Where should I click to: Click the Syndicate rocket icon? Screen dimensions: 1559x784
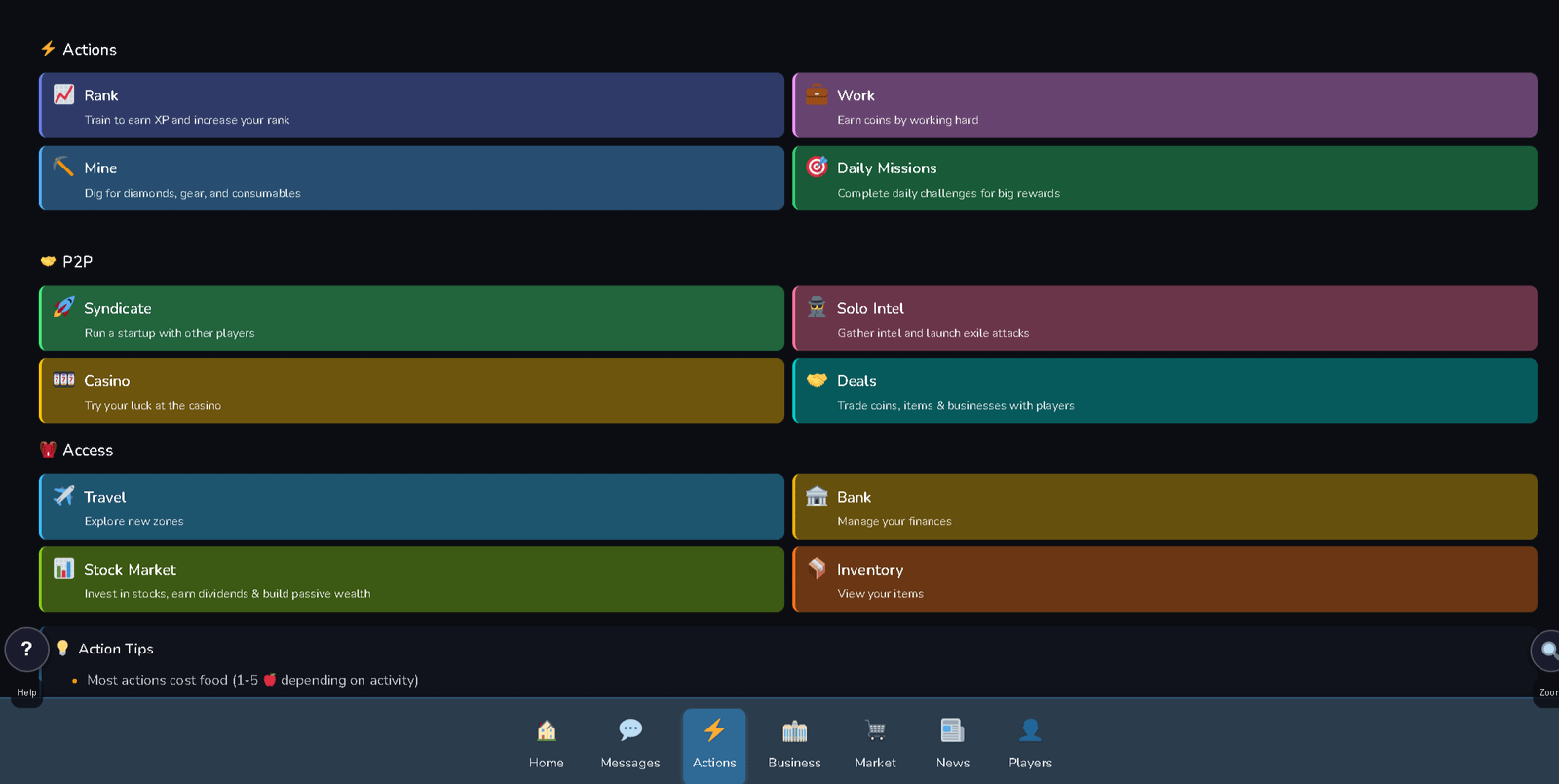64,307
